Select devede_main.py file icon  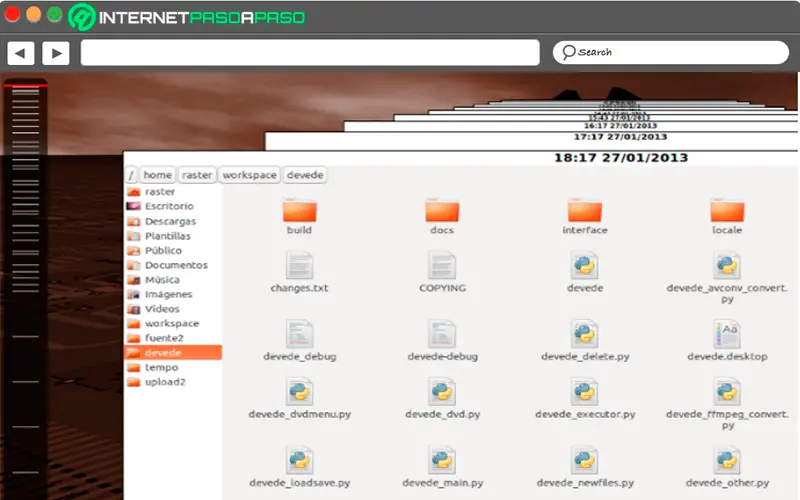[442, 460]
